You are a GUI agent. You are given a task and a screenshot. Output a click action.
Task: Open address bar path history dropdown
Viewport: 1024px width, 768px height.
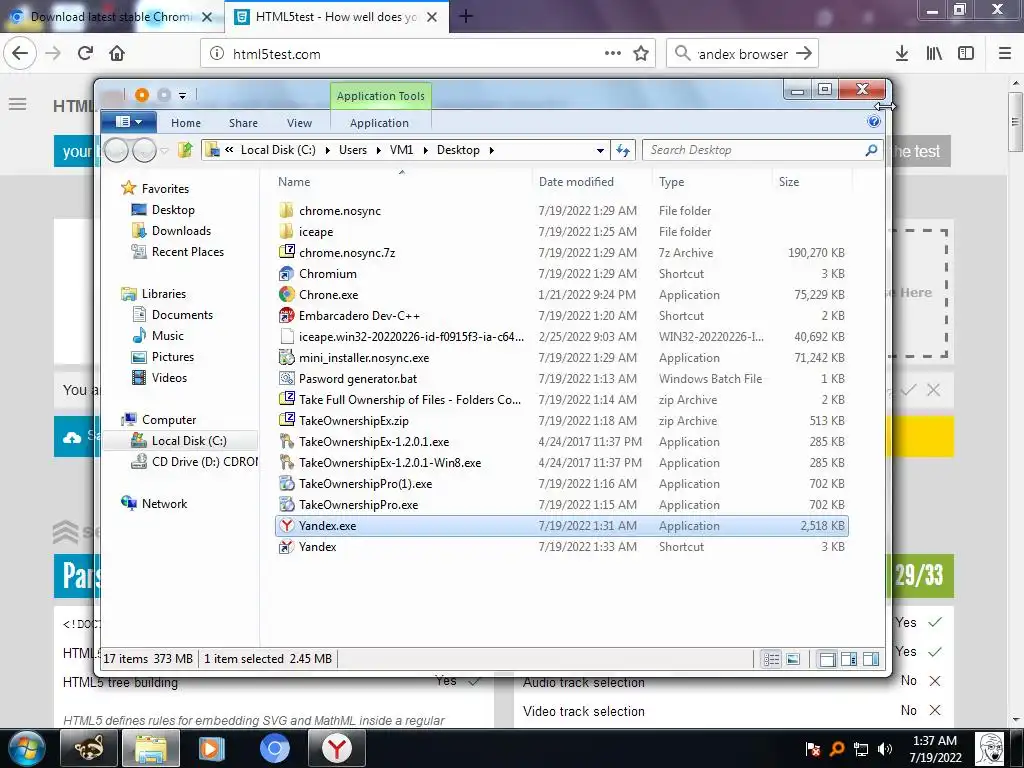pyautogui.click(x=600, y=150)
